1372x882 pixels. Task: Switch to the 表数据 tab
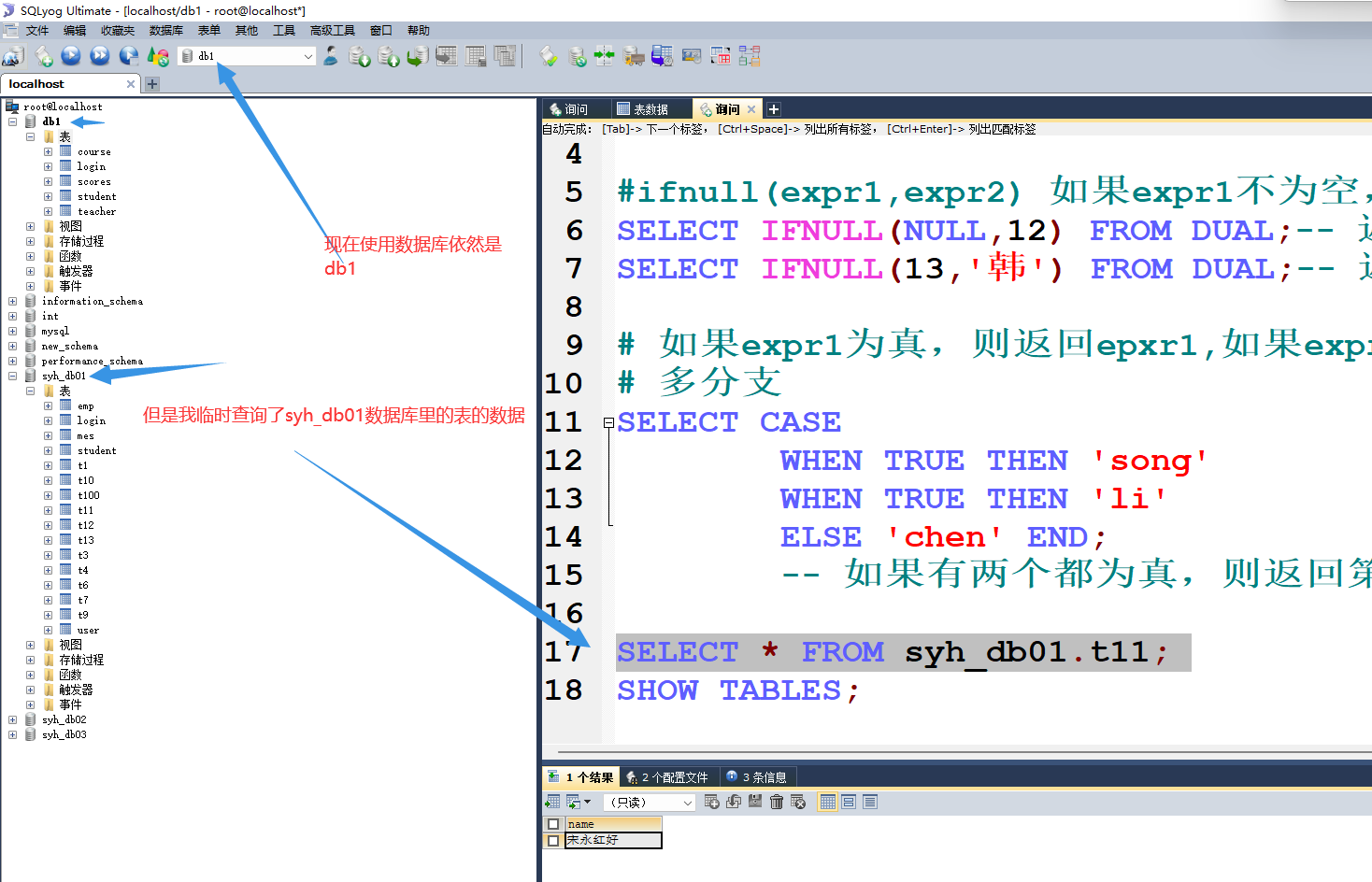pos(650,109)
